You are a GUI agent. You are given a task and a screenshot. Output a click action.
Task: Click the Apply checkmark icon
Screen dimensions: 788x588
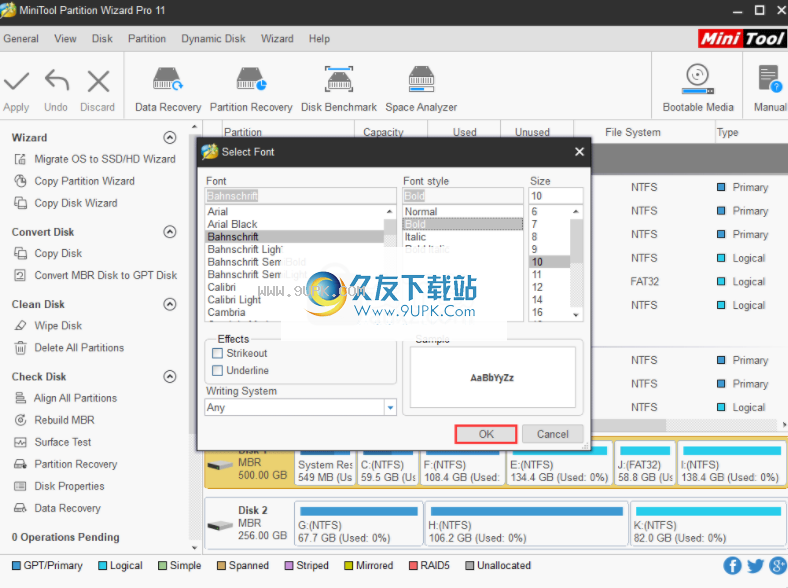[x=17, y=81]
